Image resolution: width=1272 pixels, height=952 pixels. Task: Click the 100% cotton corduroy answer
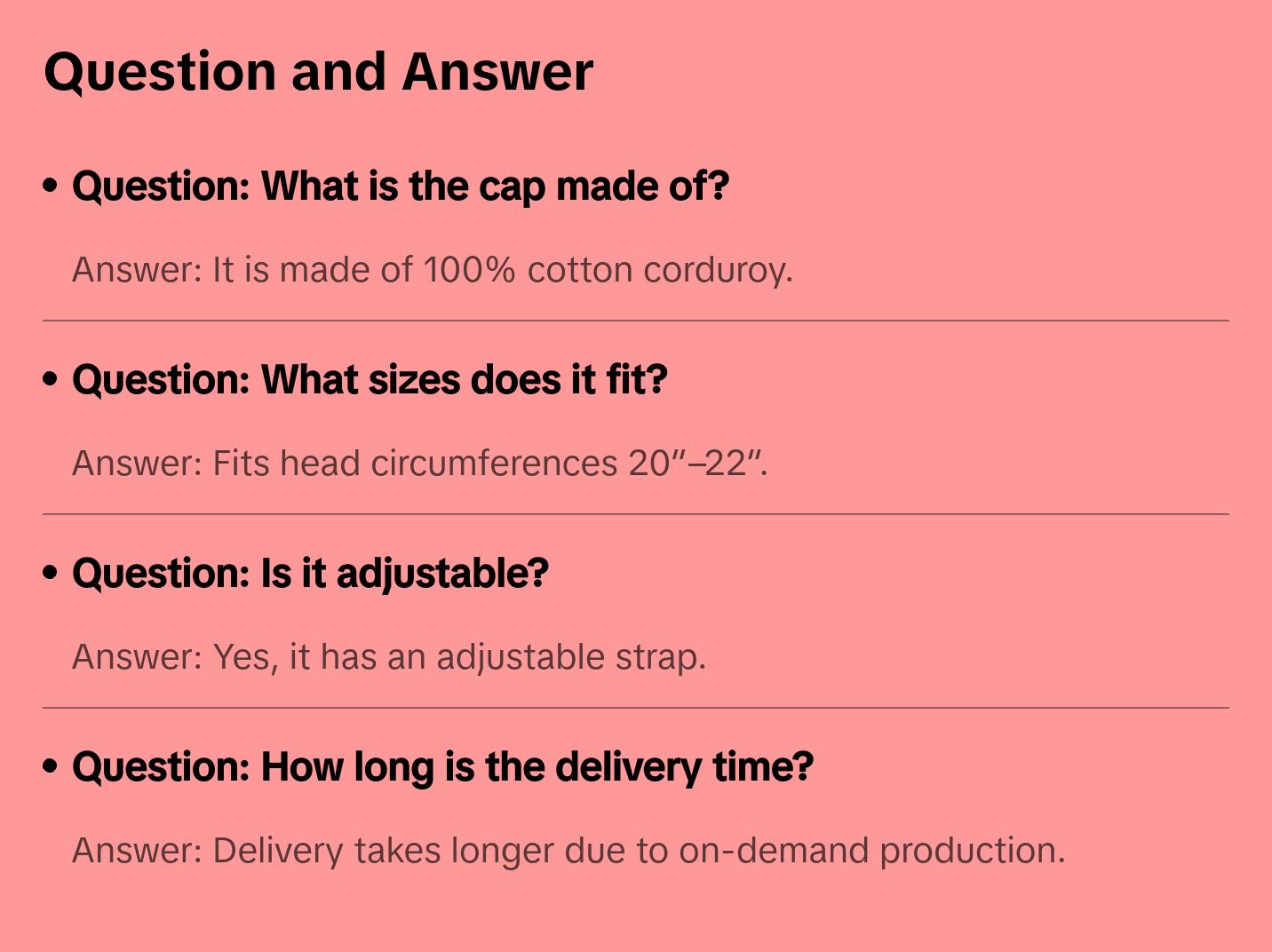(432, 270)
